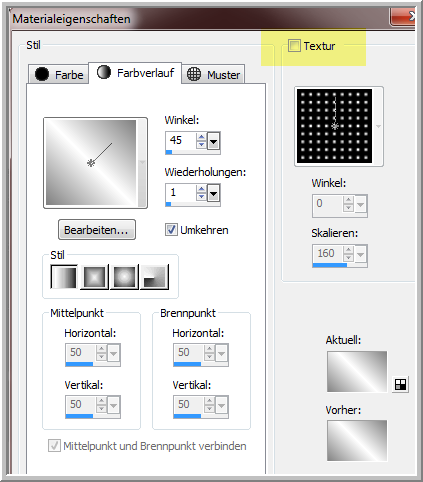This screenshot has height=482, width=423.
Task: Click the Farbverlauf tab label
Action: [145, 73]
